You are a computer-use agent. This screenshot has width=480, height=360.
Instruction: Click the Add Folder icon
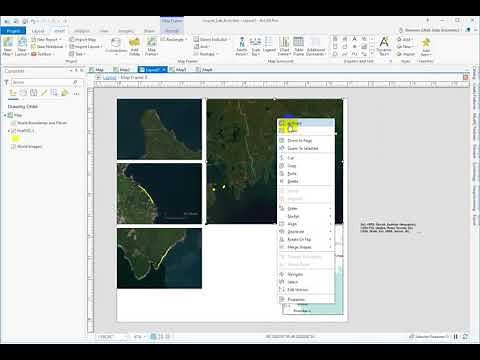click(134, 46)
